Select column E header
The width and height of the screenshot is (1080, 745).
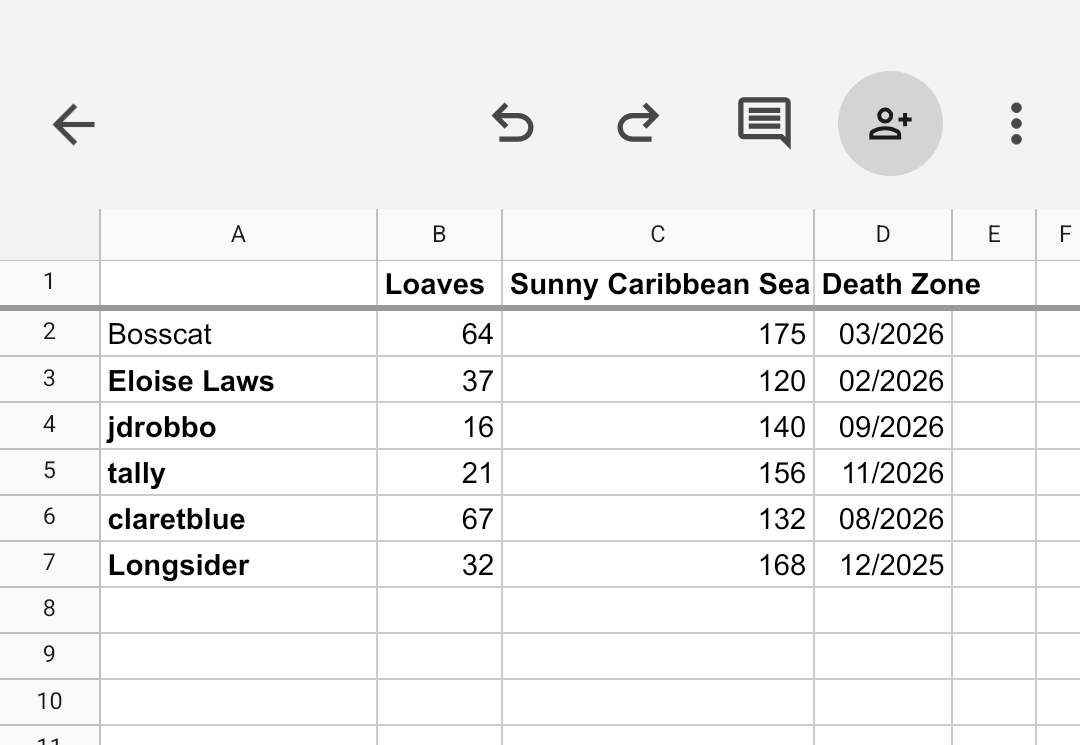pyautogui.click(x=993, y=235)
